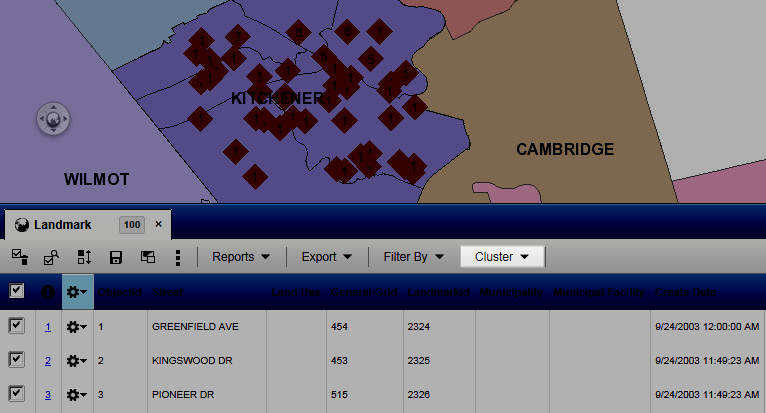Click the map pan navigation control

pos(53,118)
